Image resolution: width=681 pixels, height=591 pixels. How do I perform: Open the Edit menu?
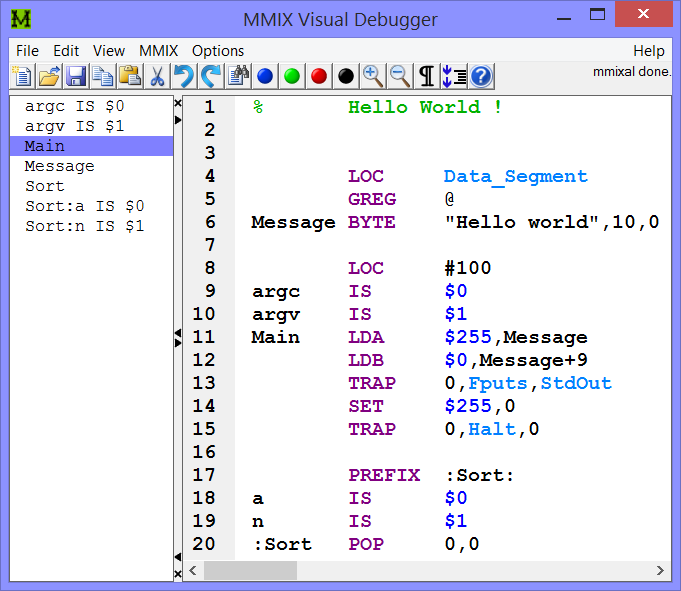coord(66,51)
